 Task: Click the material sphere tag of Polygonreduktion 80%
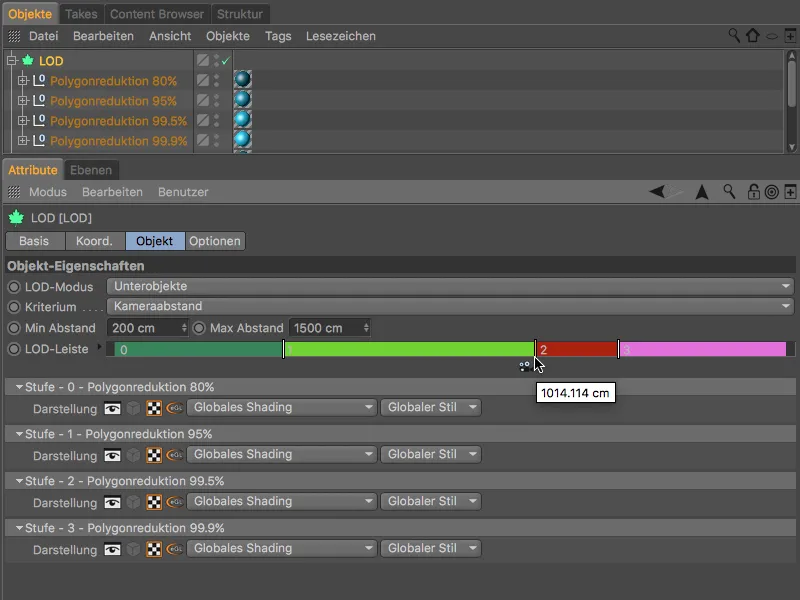(242, 80)
